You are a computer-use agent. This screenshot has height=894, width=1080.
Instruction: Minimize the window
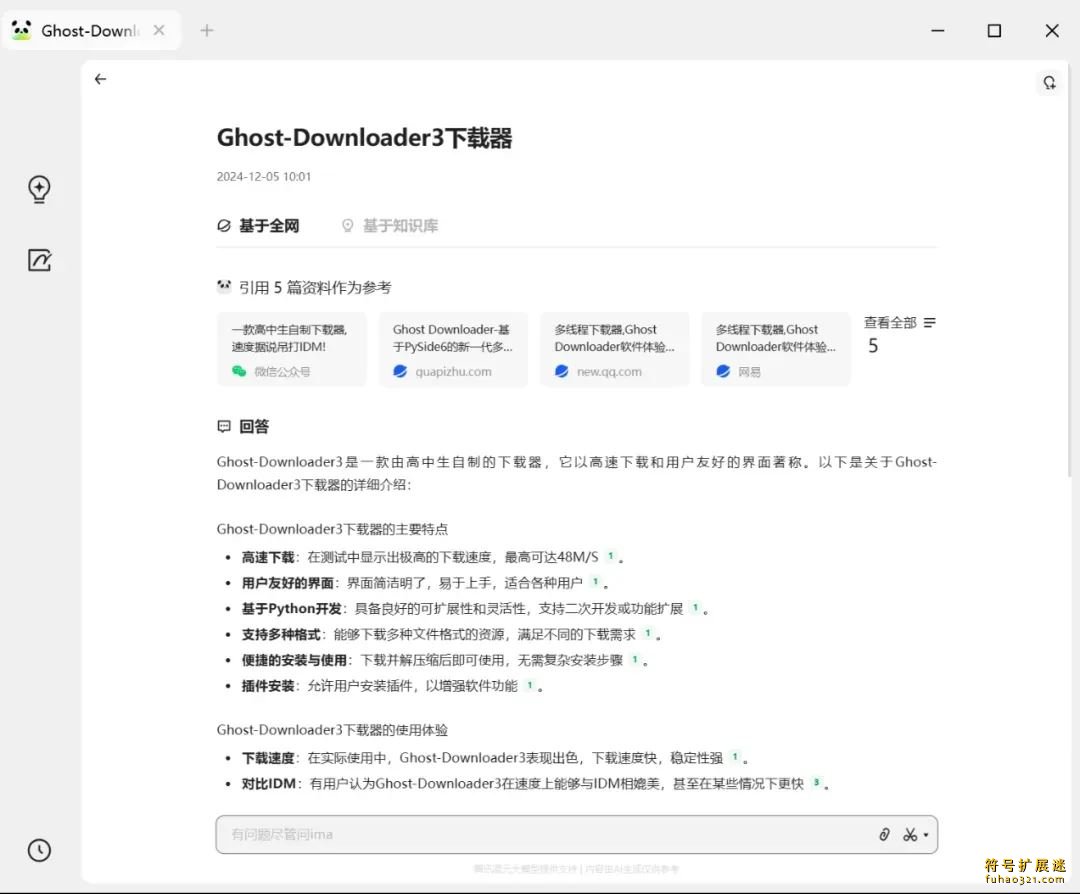coord(937,30)
